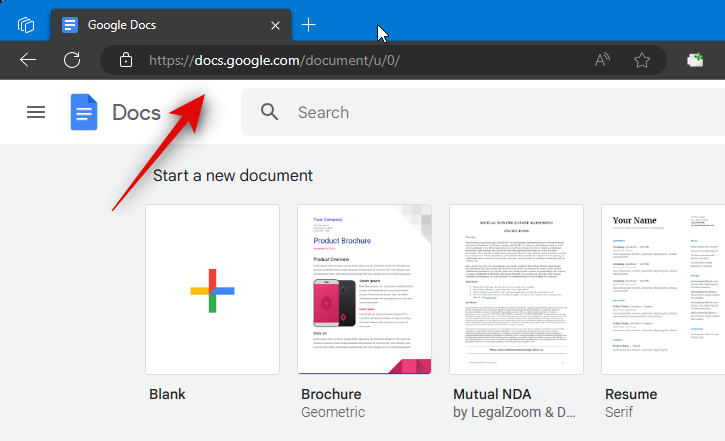Open the Mutual NDA template thumbnail
Viewport: 725px width, 441px height.
(x=516, y=289)
